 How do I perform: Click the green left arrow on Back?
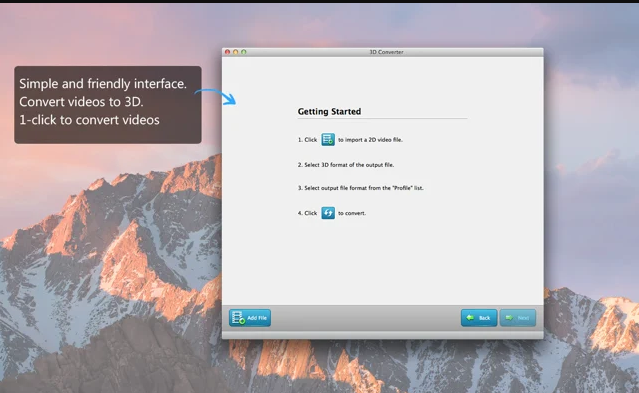click(470, 318)
